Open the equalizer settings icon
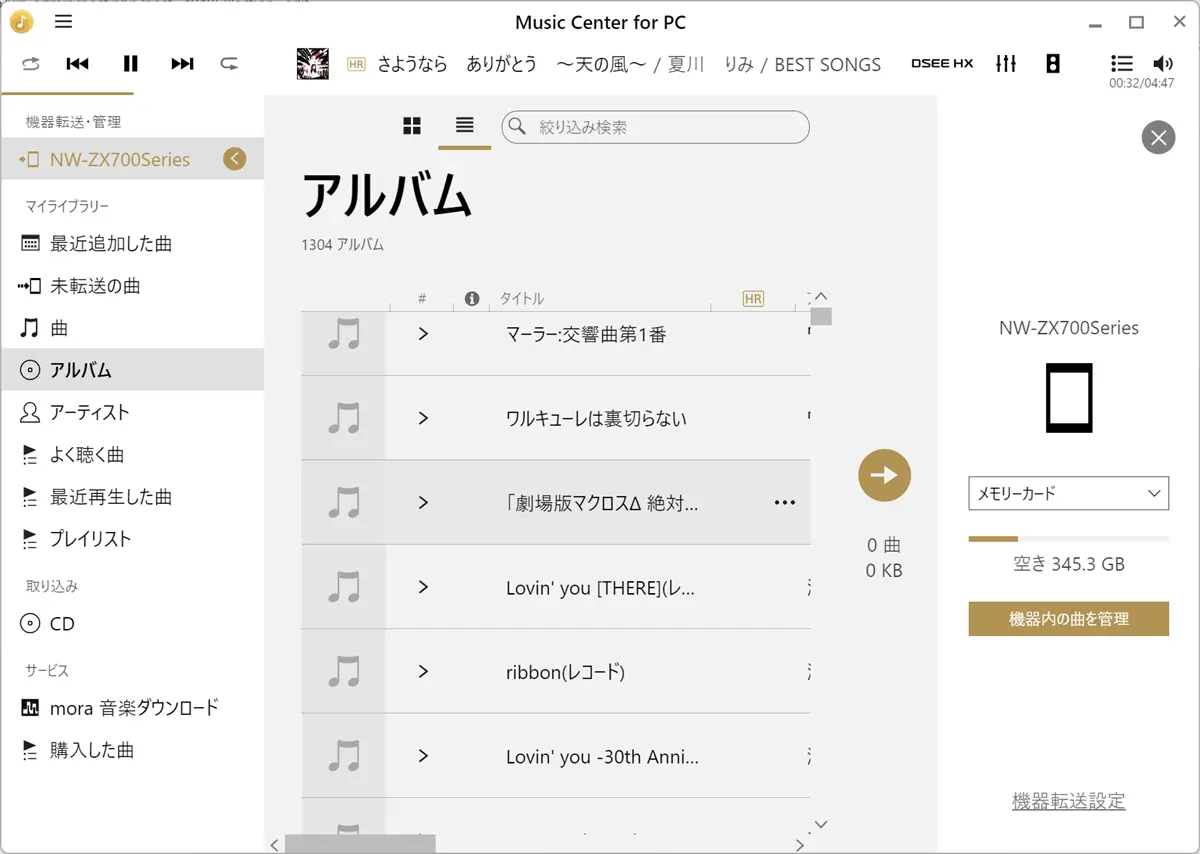This screenshot has width=1200, height=854. [1006, 64]
